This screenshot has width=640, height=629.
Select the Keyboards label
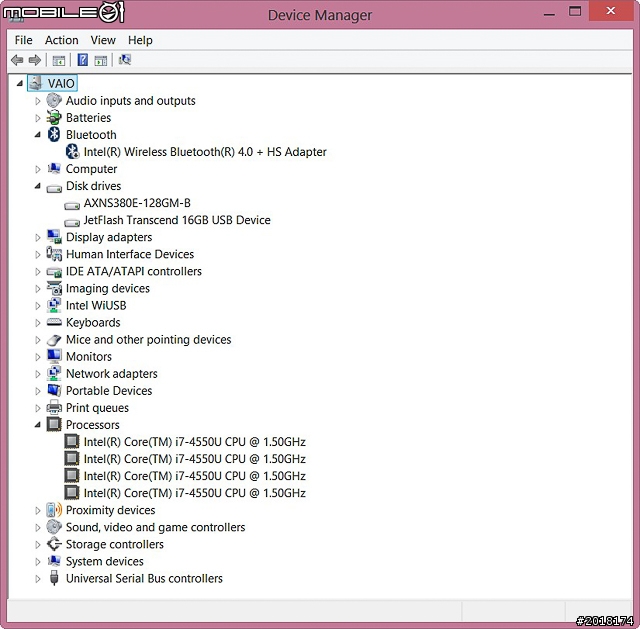tap(93, 322)
